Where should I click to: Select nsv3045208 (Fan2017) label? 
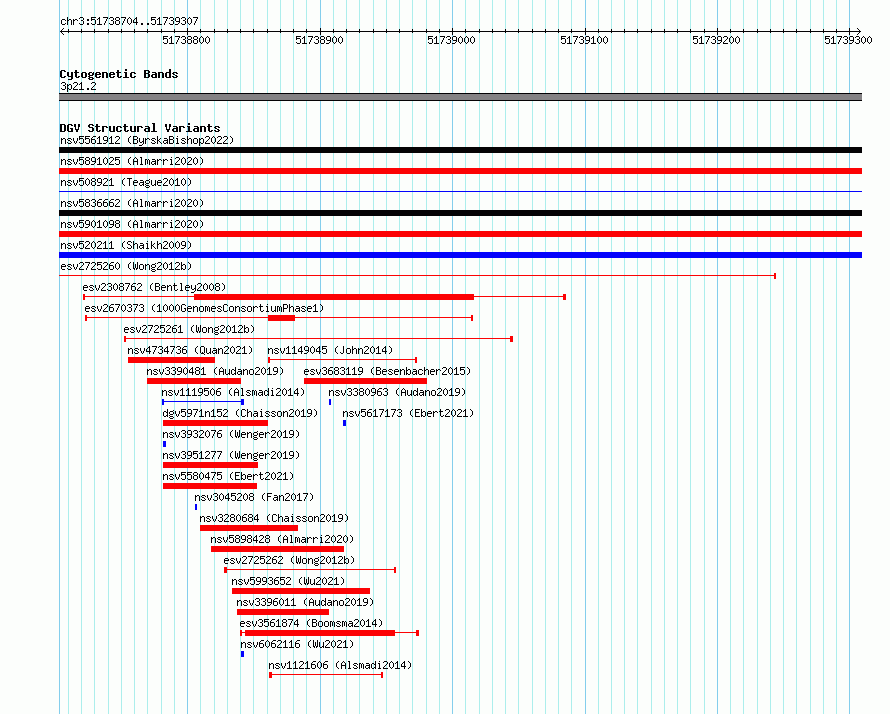tap(254, 497)
